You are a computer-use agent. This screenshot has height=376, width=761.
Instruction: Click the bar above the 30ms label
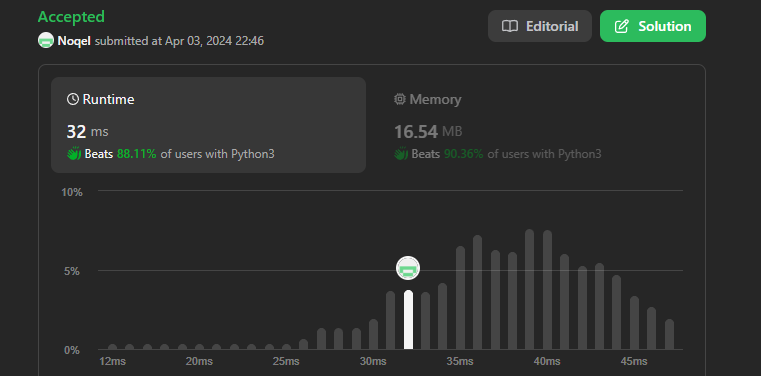pyautogui.click(x=373, y=334)
